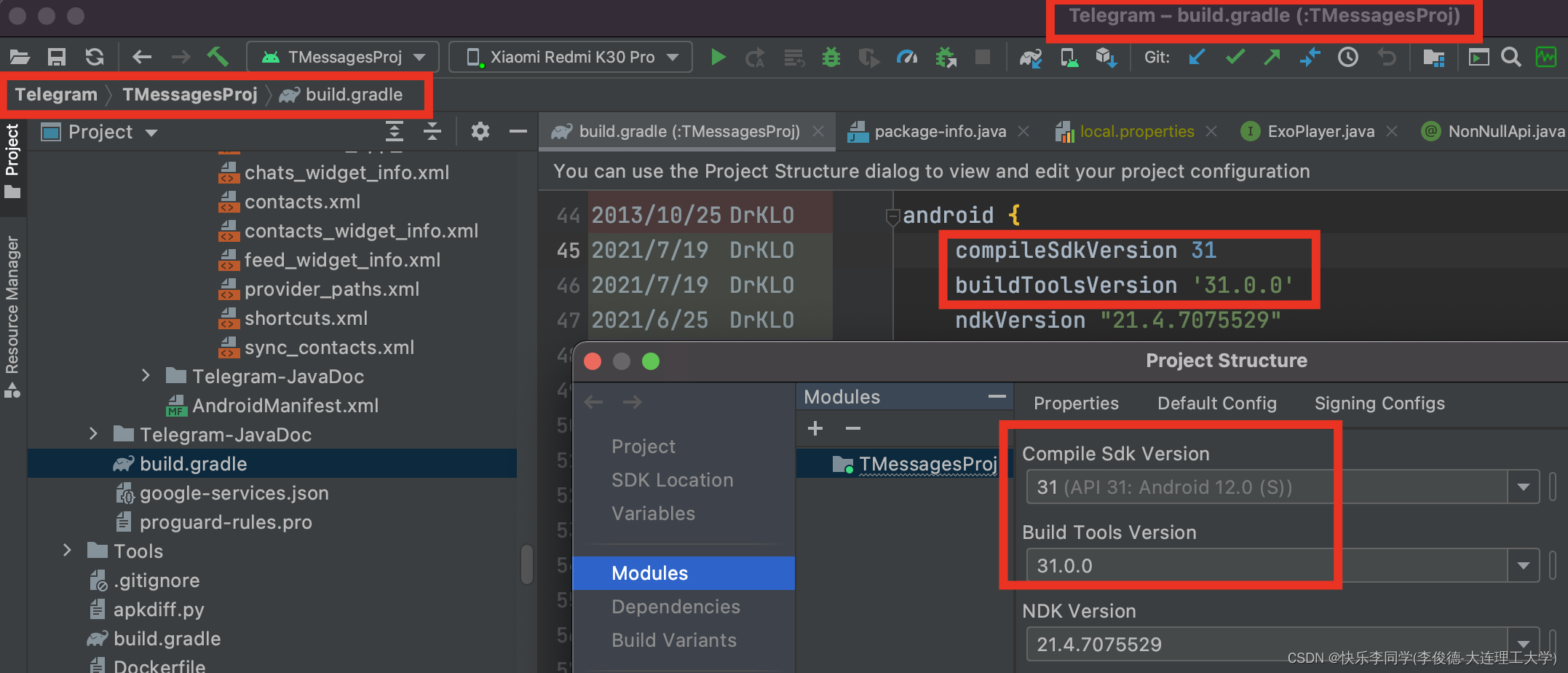This screenshot has width=1568, height=673.
Task: Sync project with Gradle files elephant icon
Action: [1031, 57]
